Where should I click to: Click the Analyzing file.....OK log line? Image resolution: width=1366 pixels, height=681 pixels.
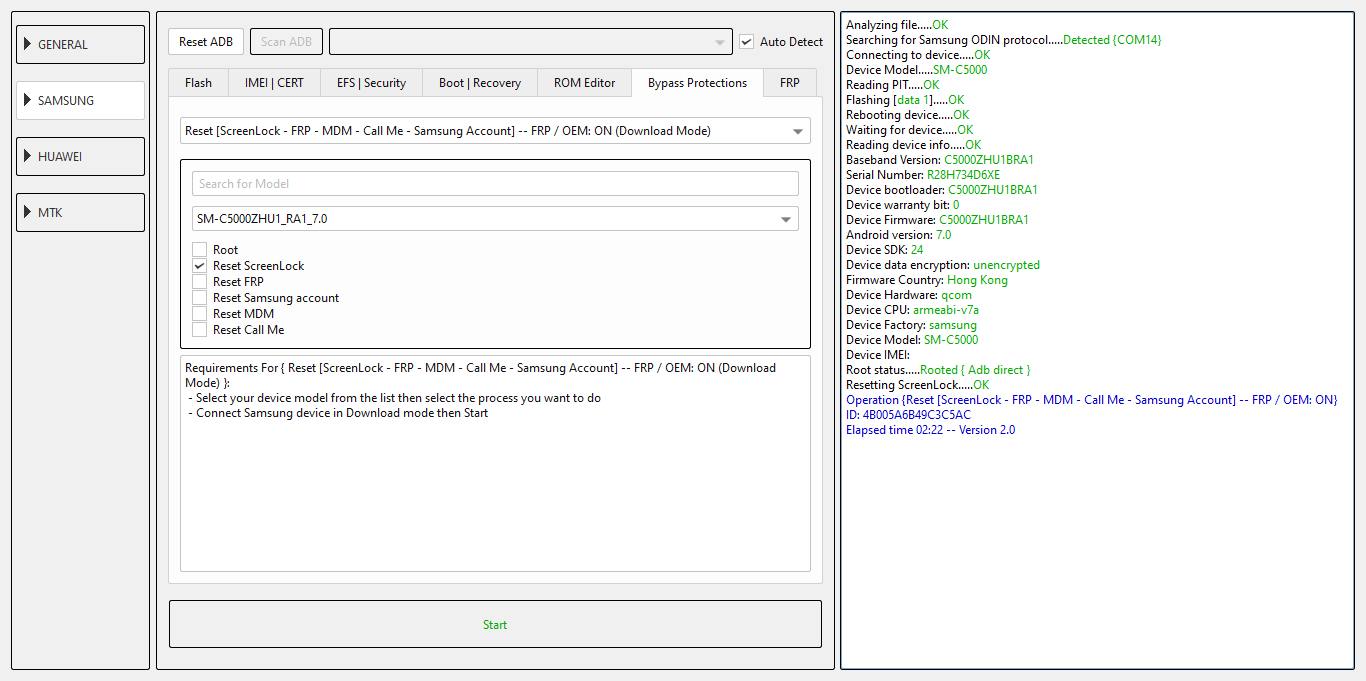pos(897,25)
